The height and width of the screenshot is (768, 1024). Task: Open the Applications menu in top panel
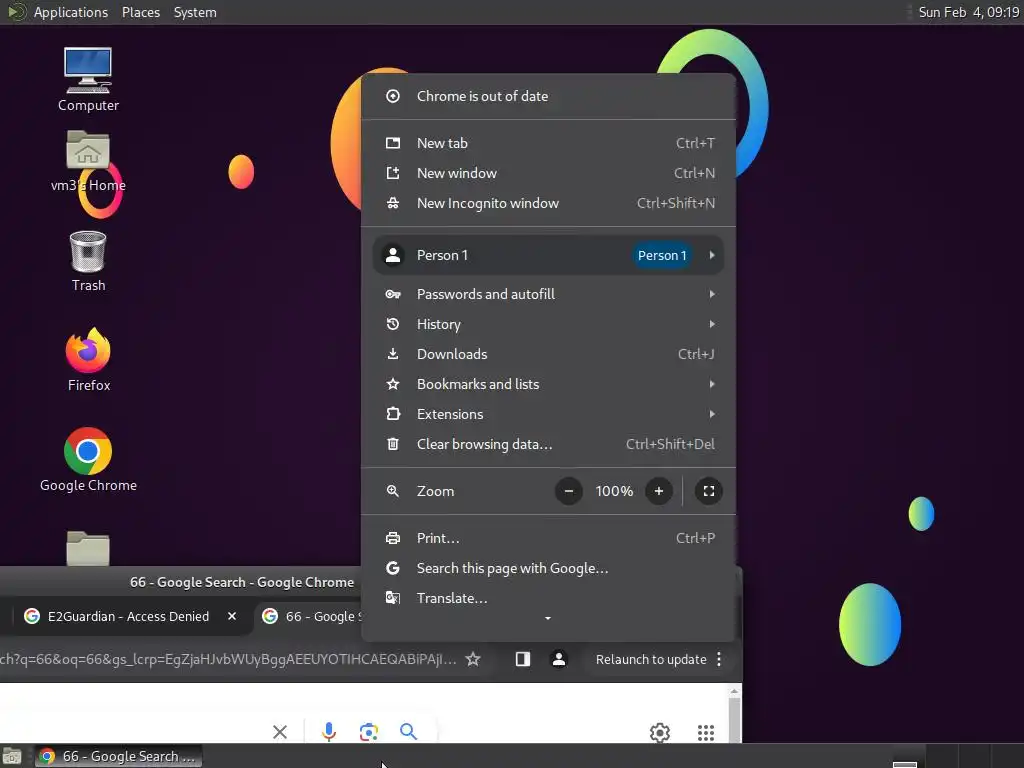coord(71,12)
